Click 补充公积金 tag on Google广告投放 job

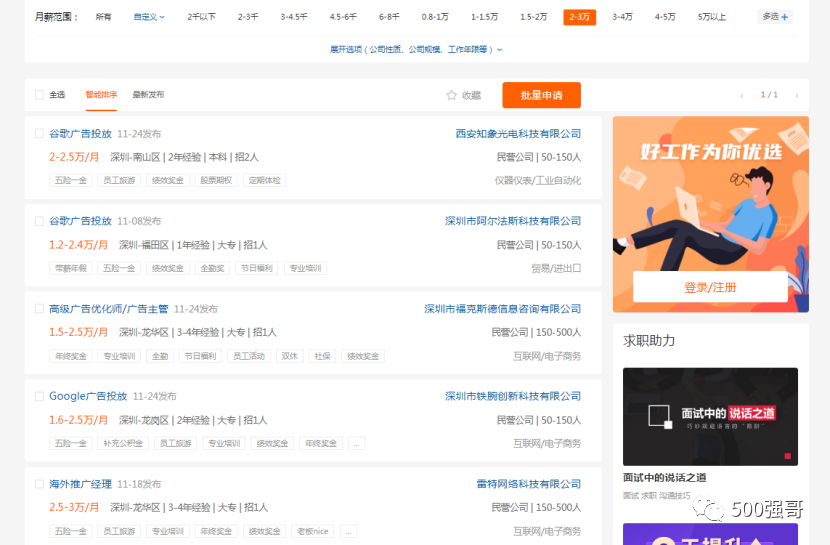123,443
